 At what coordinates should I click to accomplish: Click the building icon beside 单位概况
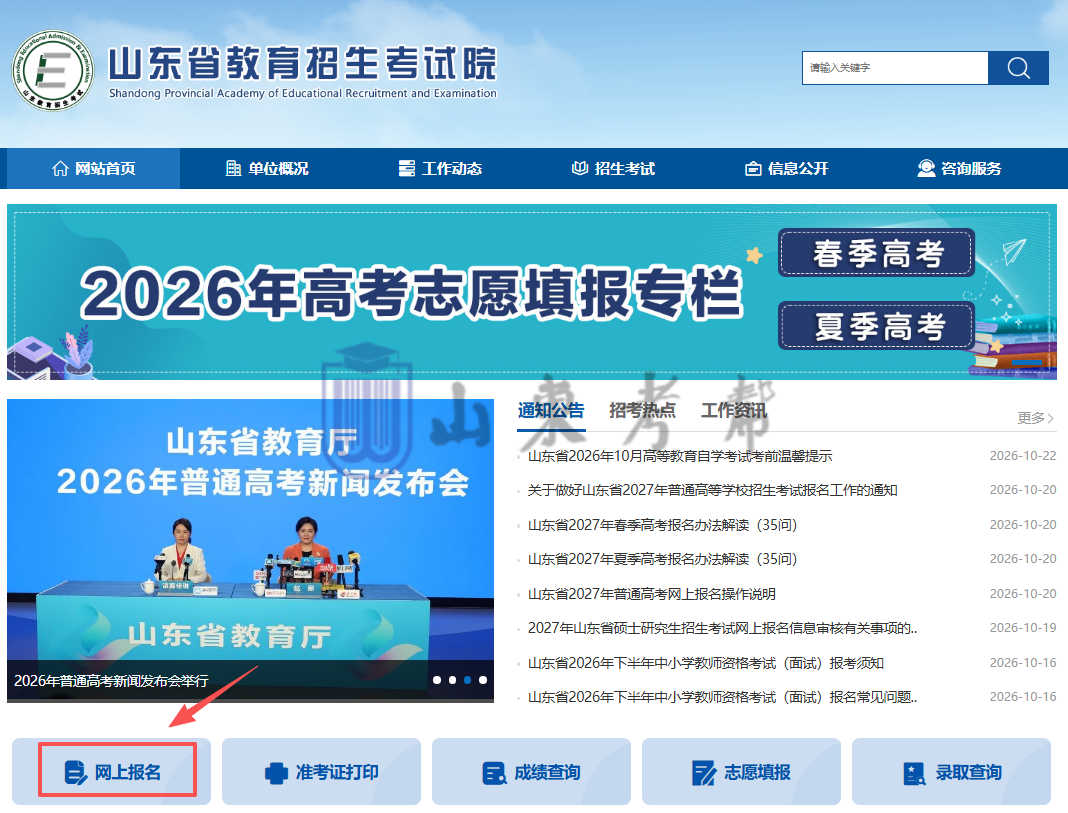[233, 168]
